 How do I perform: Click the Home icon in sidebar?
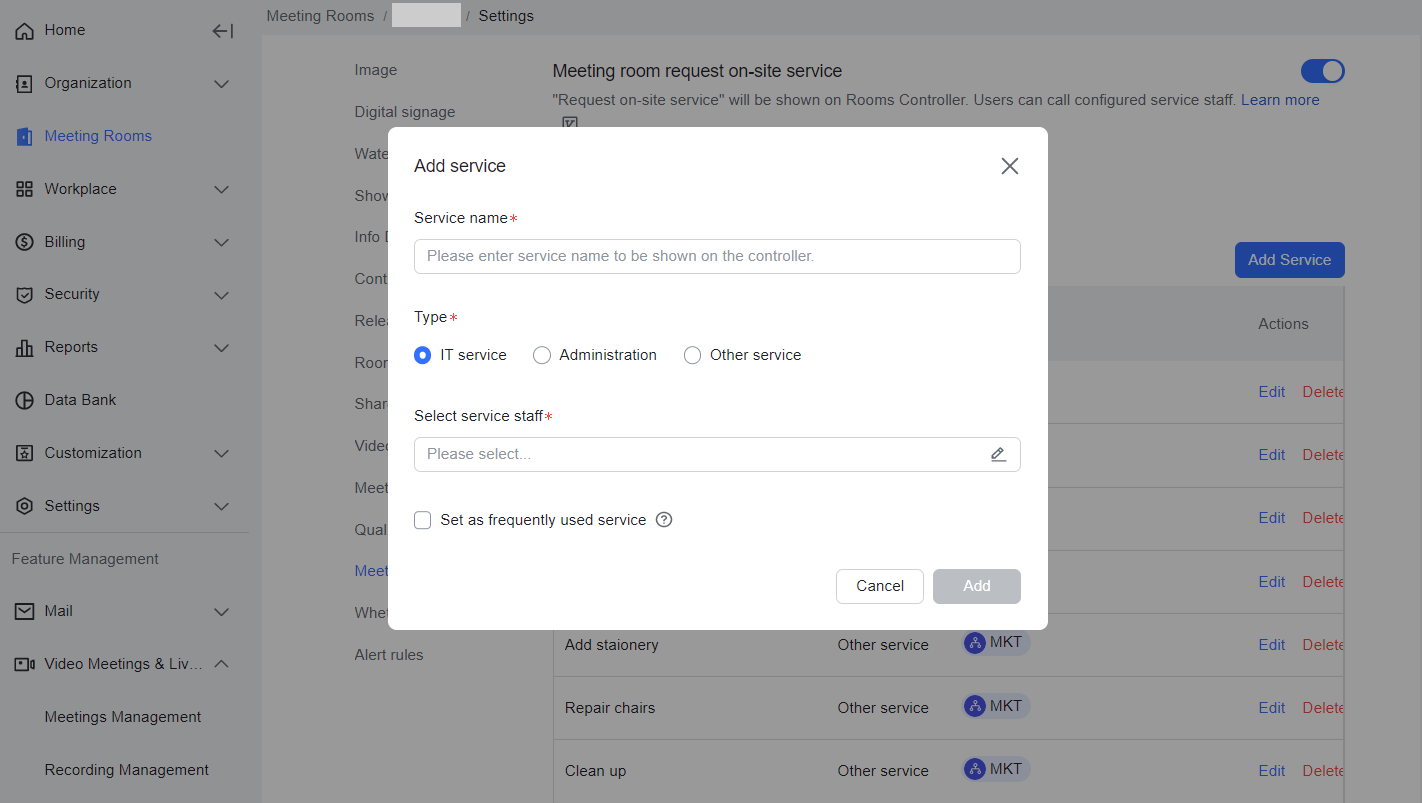tap(25, 31)
